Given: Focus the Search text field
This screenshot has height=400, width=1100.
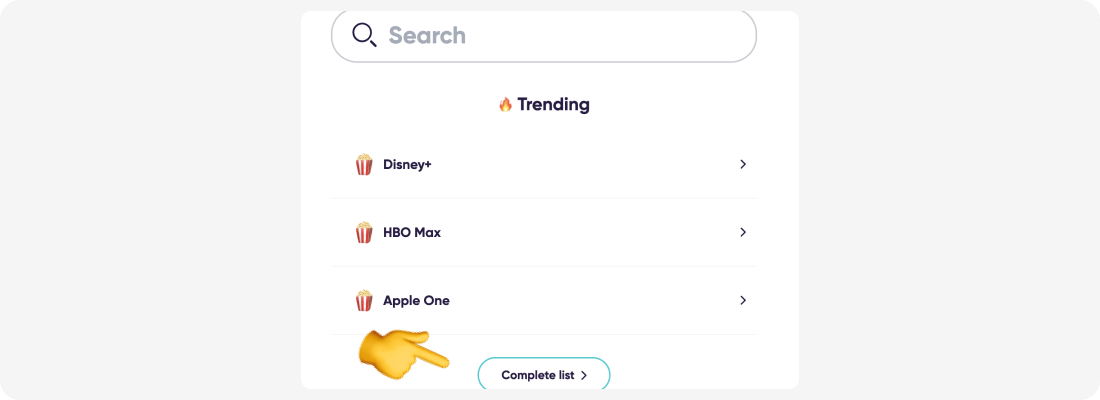Looking at the screenshot, I should (544, 35).
